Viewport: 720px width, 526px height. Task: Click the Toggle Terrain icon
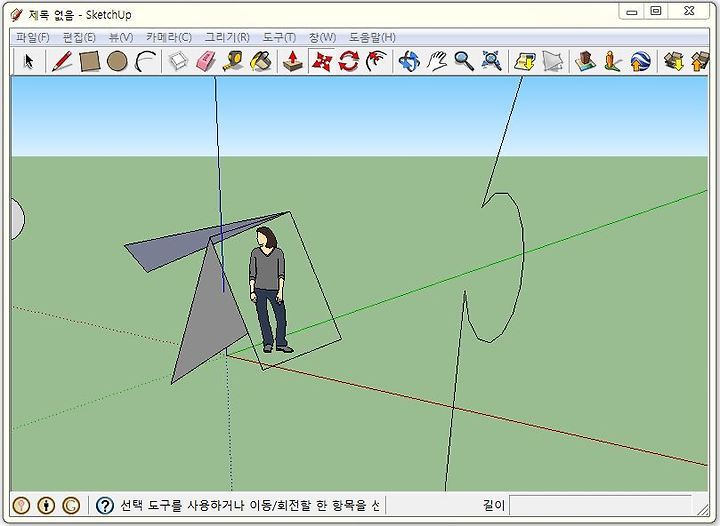552,61
